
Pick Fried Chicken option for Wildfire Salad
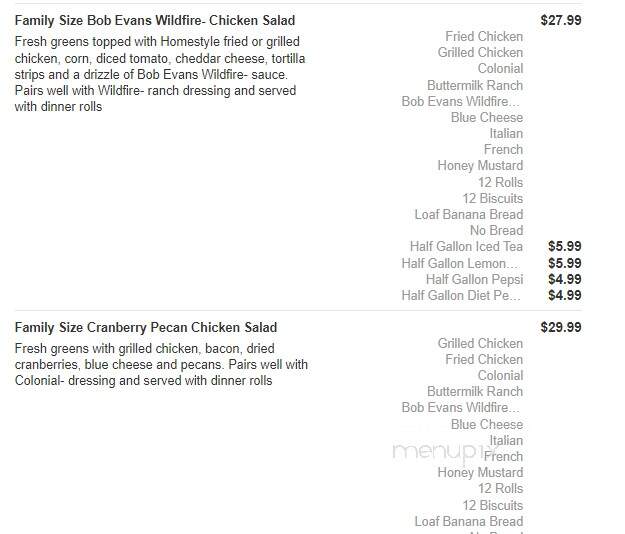point(484,37)
